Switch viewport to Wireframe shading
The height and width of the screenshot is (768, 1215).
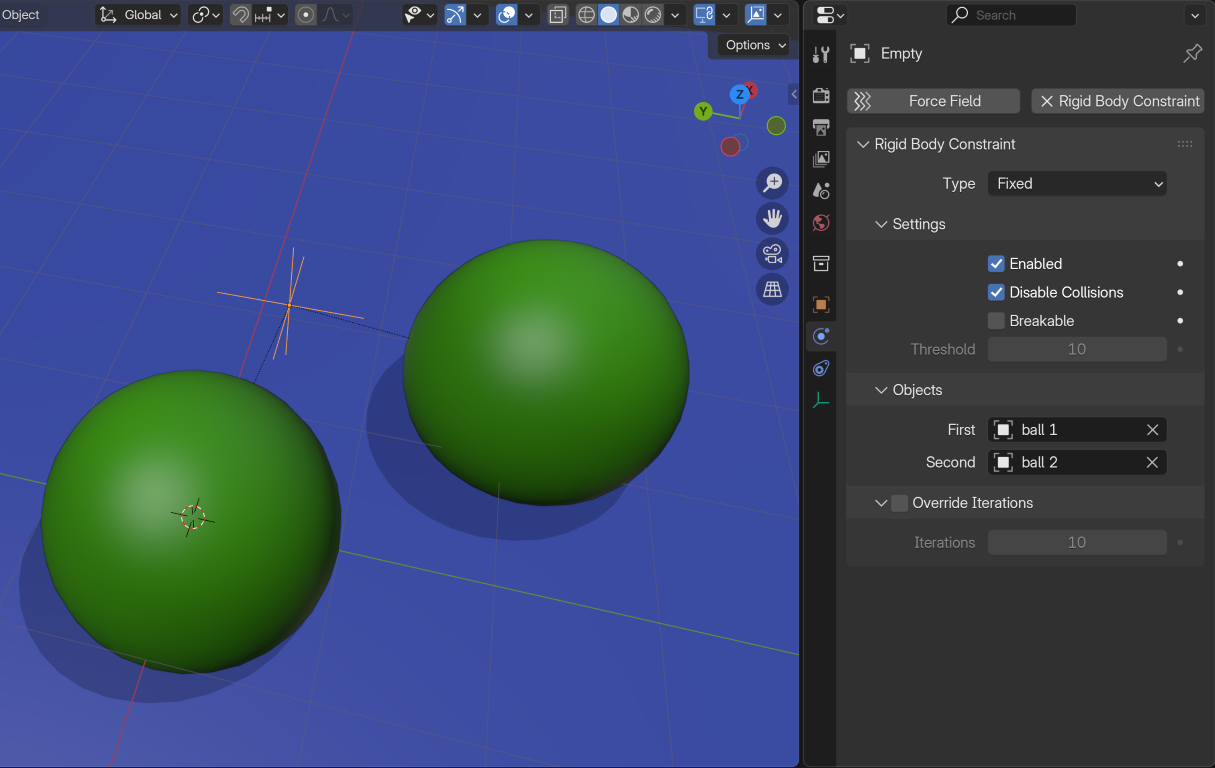click(586, 15)
